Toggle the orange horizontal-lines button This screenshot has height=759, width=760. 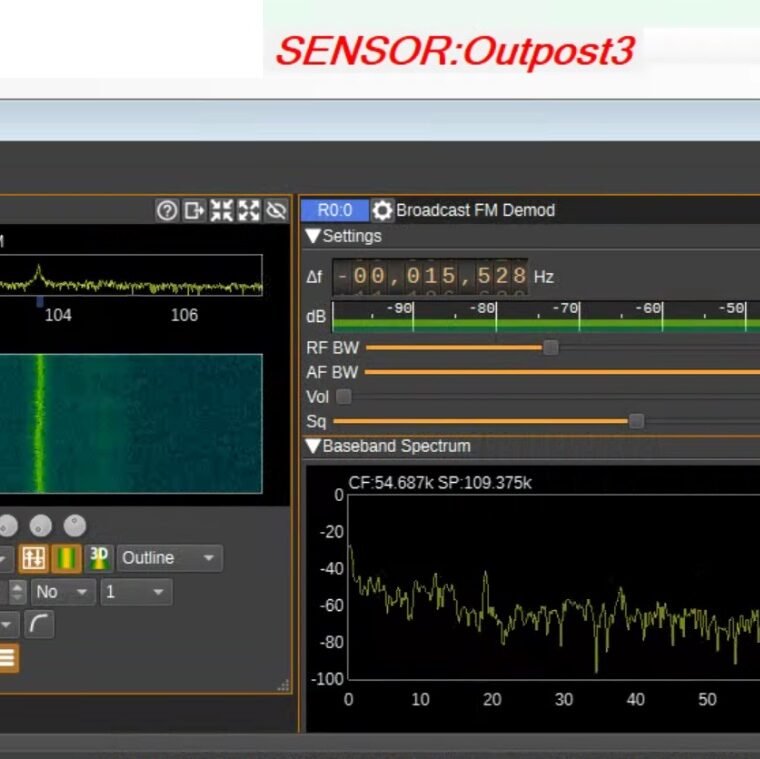click(7, 657)
